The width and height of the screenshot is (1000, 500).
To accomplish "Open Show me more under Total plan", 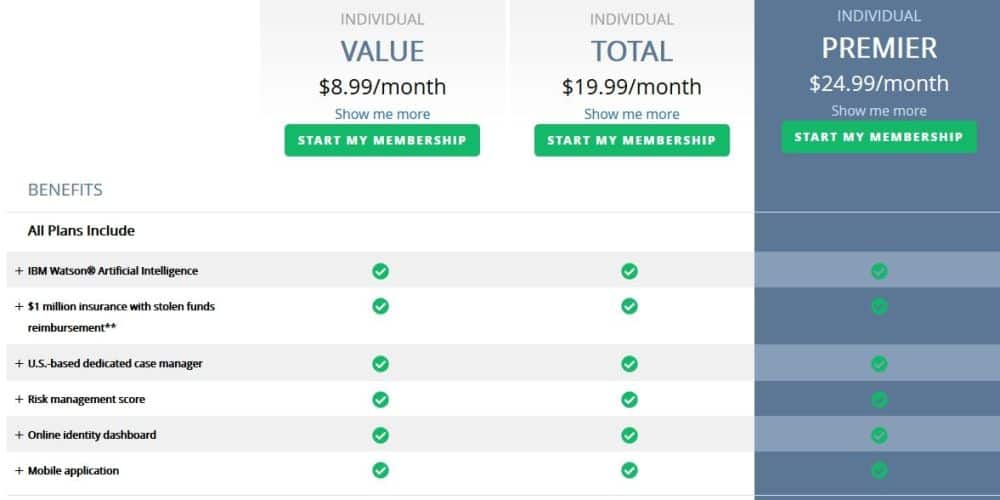I will (x=631, y=114).
